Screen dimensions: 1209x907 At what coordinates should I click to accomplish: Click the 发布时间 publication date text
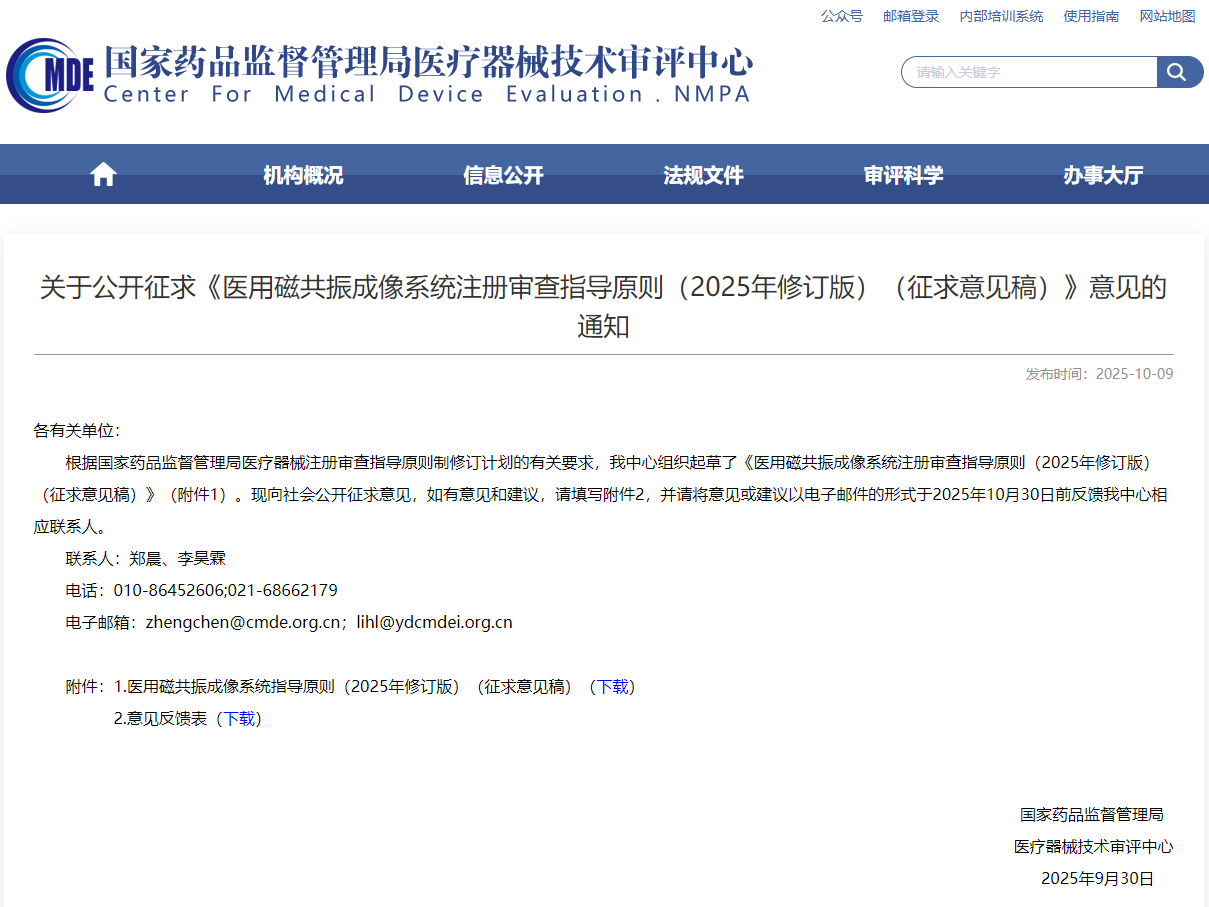(x=1097, y=373)
